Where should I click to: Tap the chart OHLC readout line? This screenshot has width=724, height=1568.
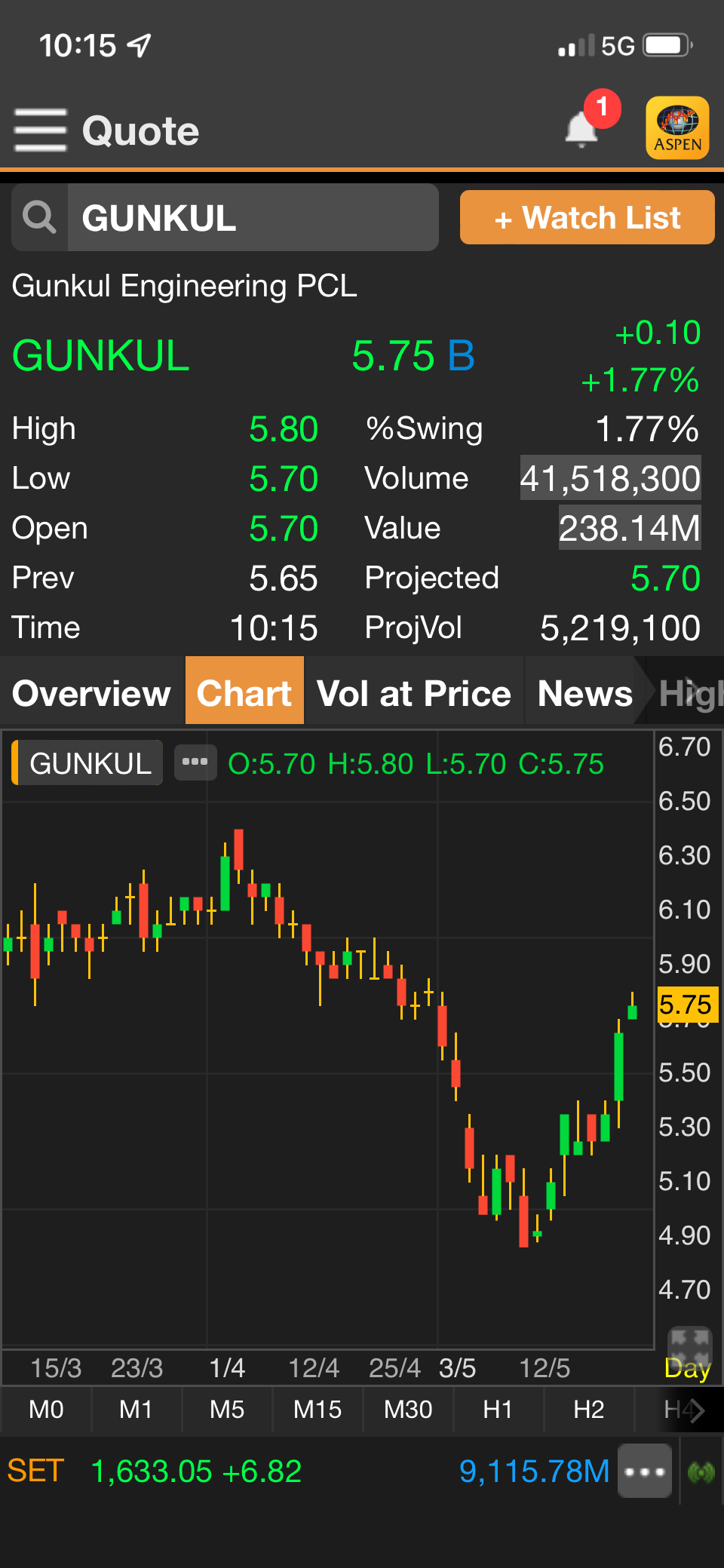[416, 764]
